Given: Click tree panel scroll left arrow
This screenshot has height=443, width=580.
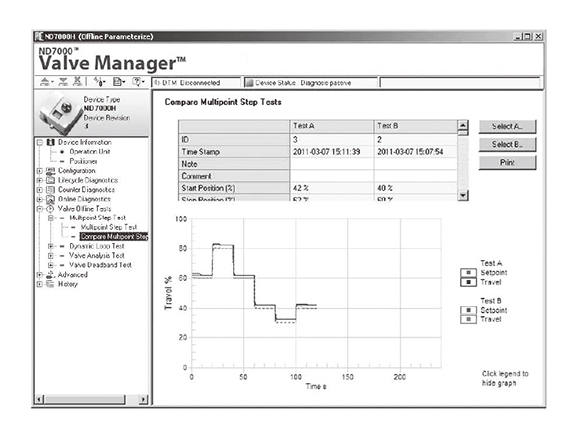Looking at the screenshot, I should [x=39, y=399].
